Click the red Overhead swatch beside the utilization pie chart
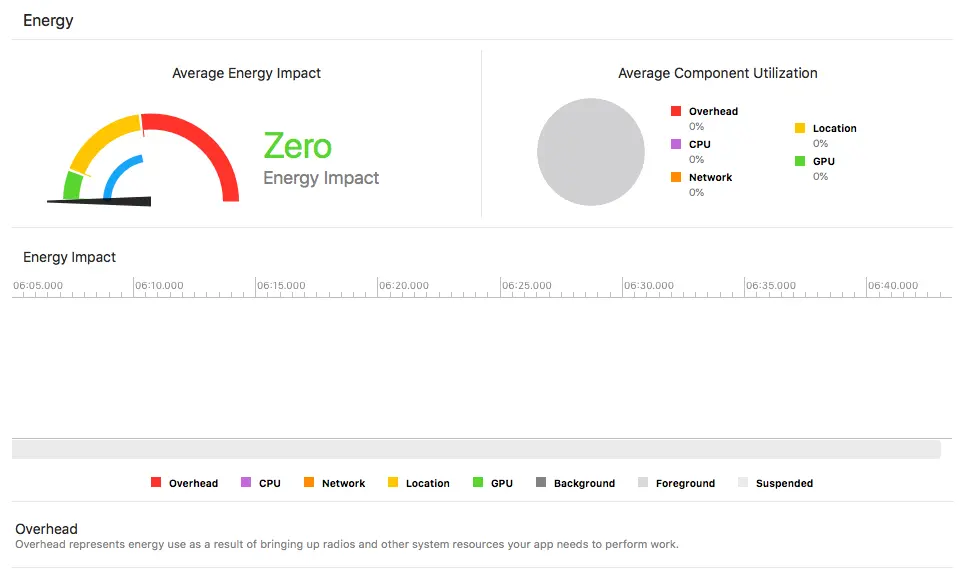This screenshot has width=959, height=570. [676, 111]
